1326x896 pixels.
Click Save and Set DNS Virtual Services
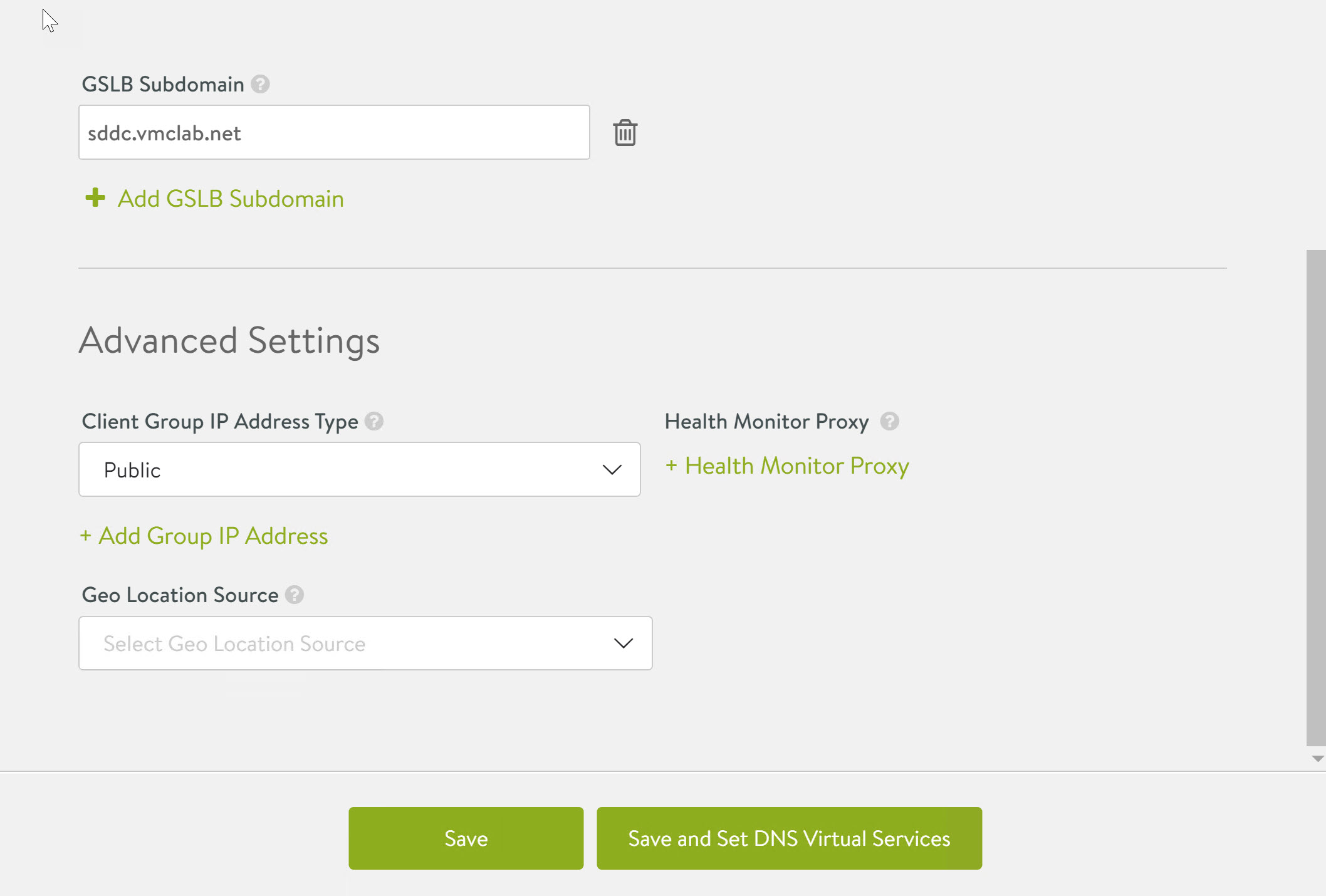(789, 838)
